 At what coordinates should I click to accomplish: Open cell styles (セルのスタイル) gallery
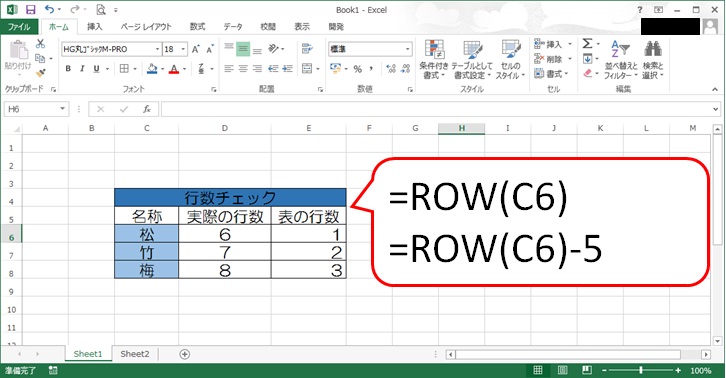(510, 59)
